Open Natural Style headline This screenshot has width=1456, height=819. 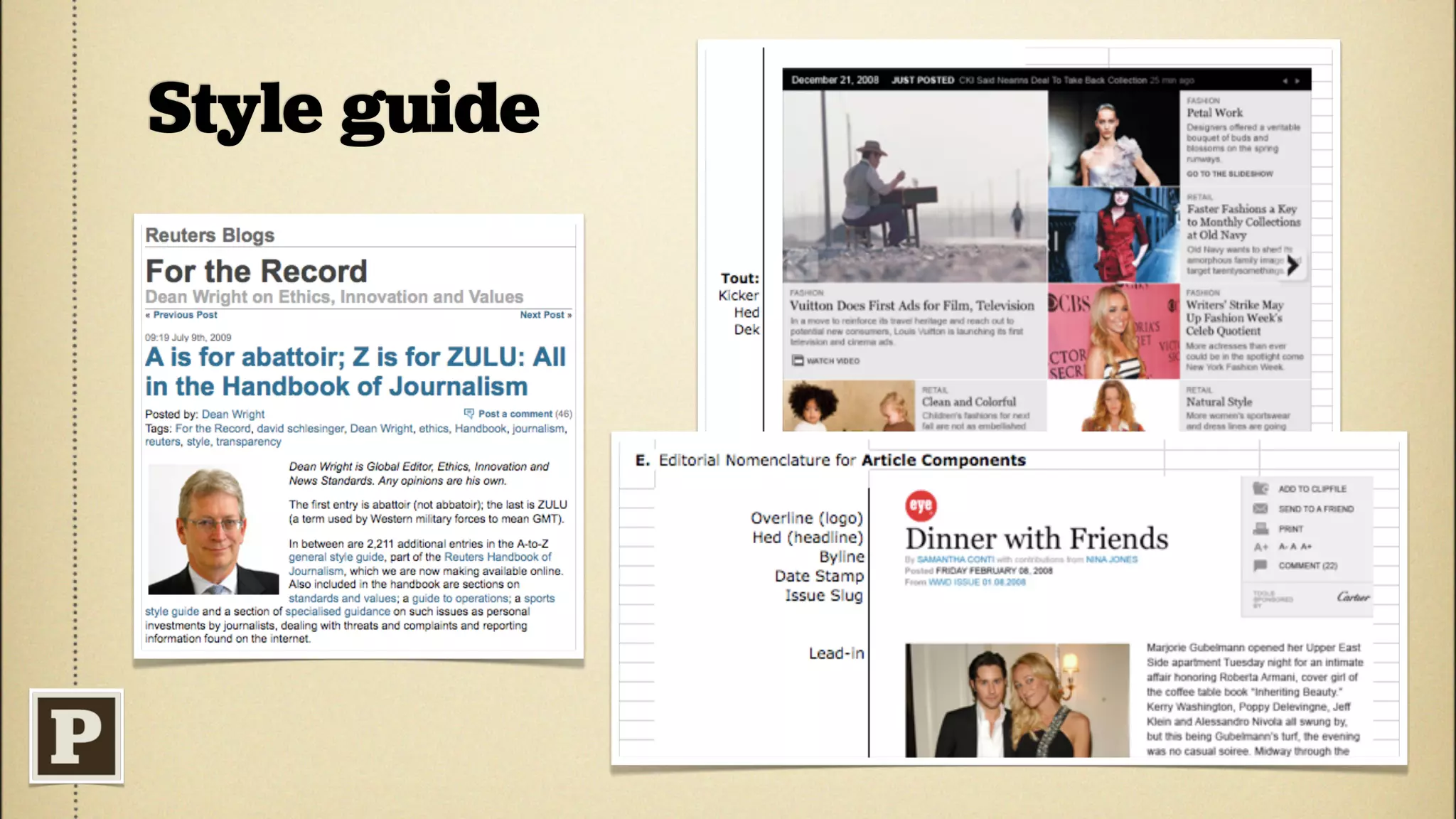click(1219, 402)
